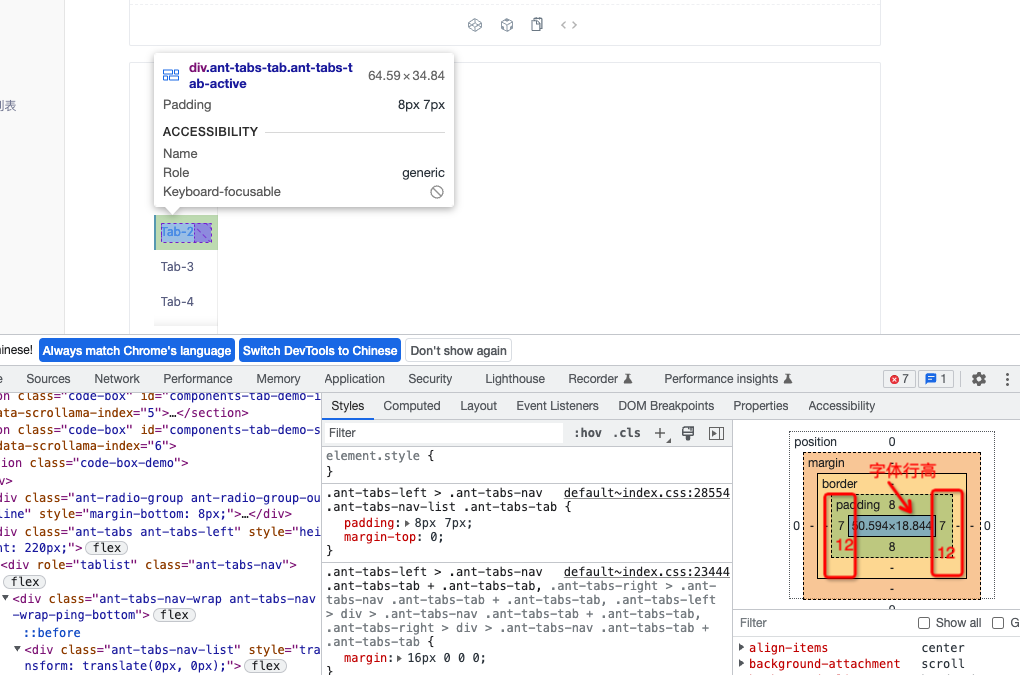Add new style rule plus icon
1020x675 pixels.
(661, 433)
